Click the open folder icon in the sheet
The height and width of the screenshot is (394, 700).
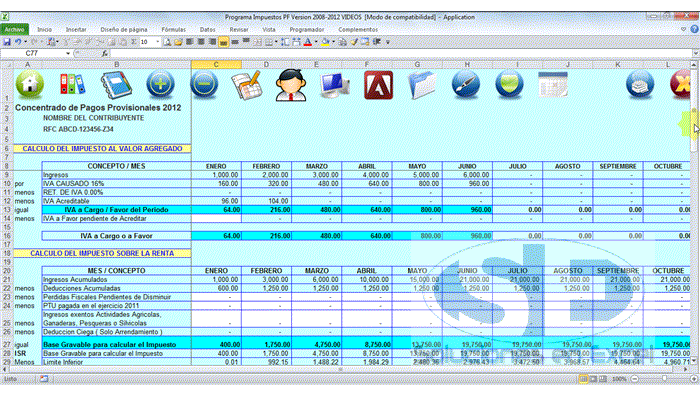click(422, 85)
